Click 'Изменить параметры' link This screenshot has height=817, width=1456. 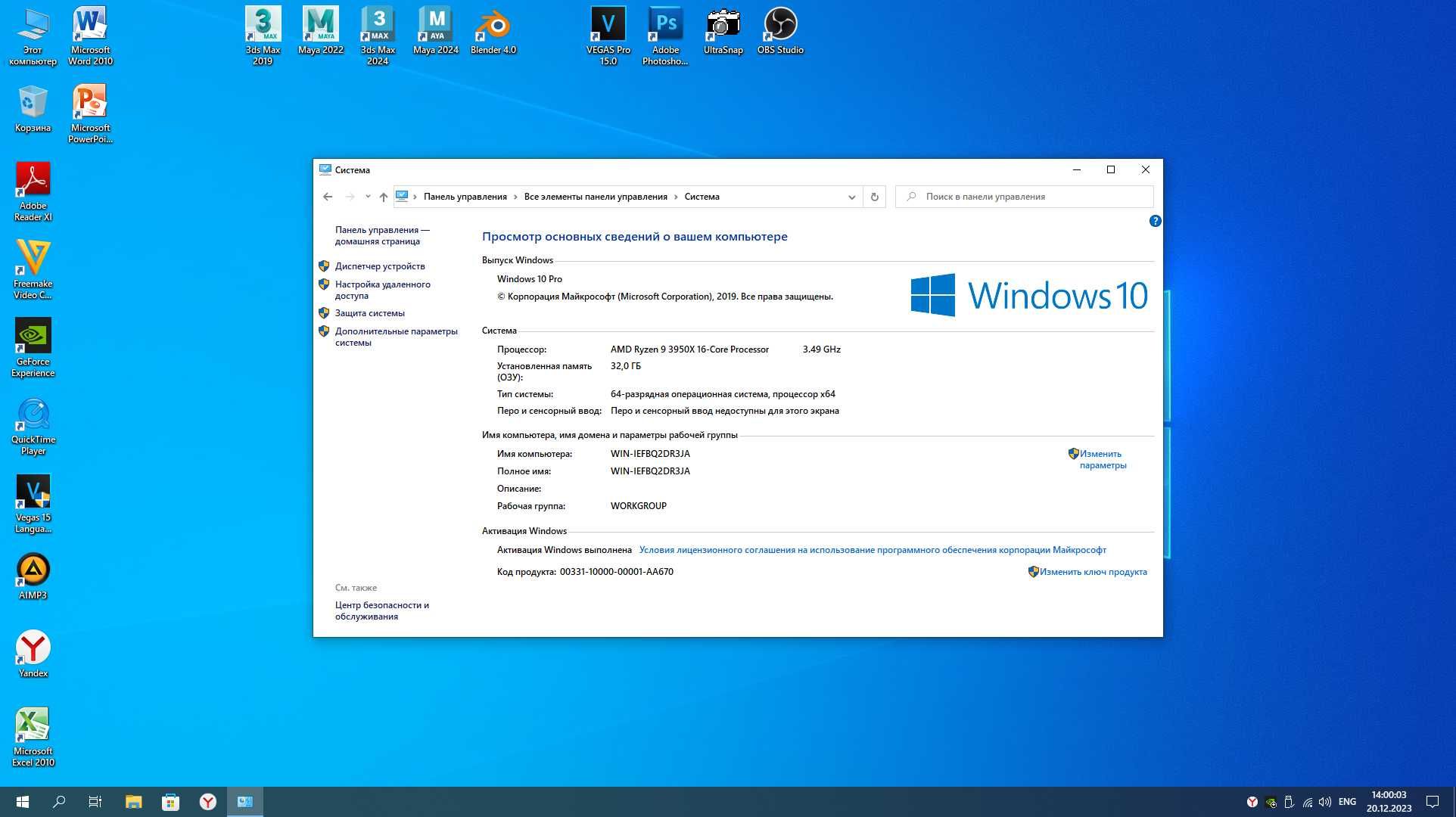[1102, 459]
